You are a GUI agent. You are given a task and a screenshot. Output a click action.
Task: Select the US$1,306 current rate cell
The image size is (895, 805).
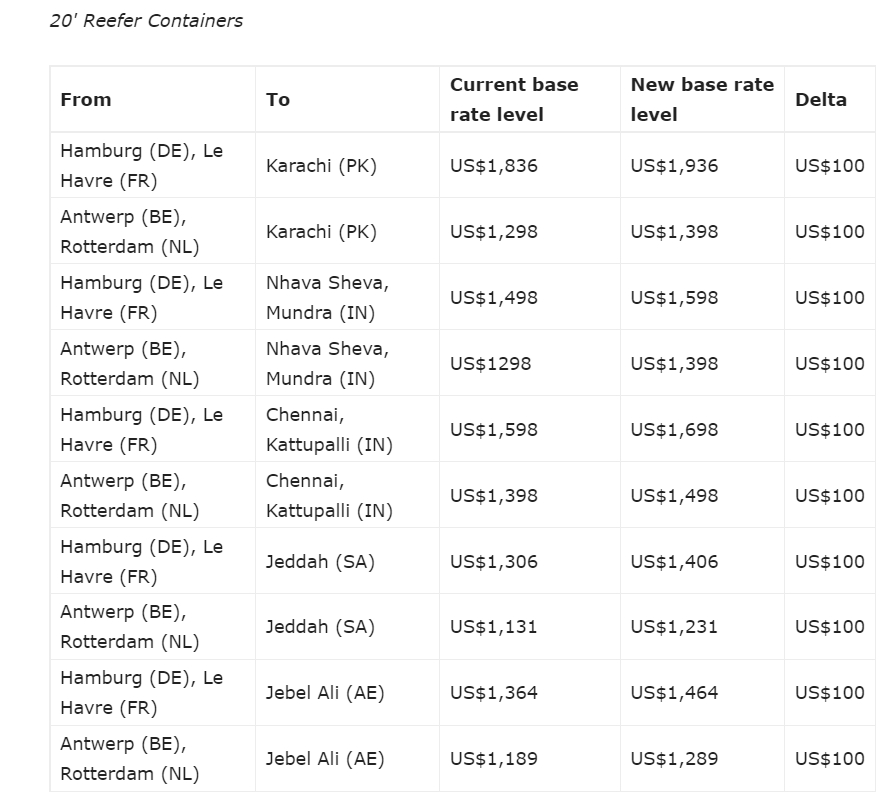coord(494,562)
